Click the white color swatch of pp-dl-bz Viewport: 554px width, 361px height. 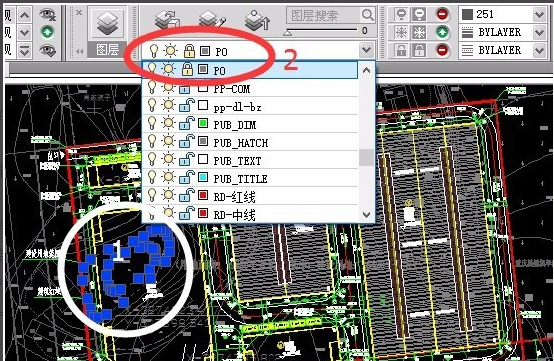click(203, 105)
